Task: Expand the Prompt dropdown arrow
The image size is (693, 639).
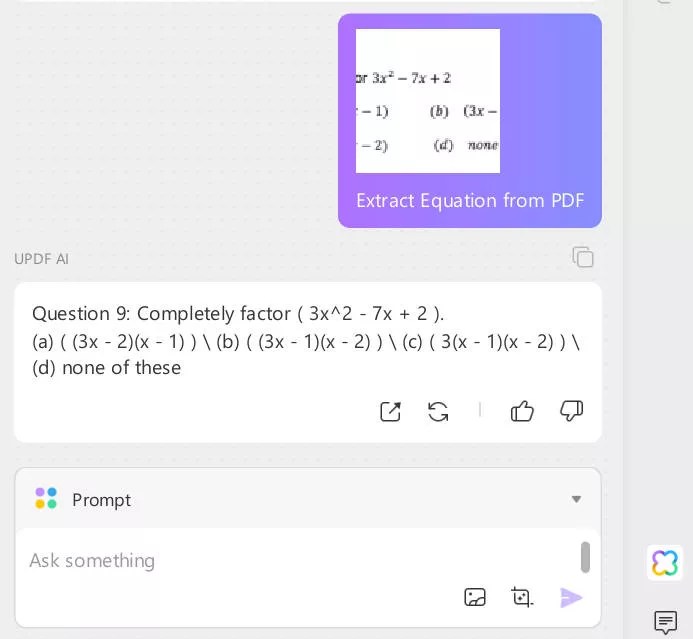Action: coord(576,499)
